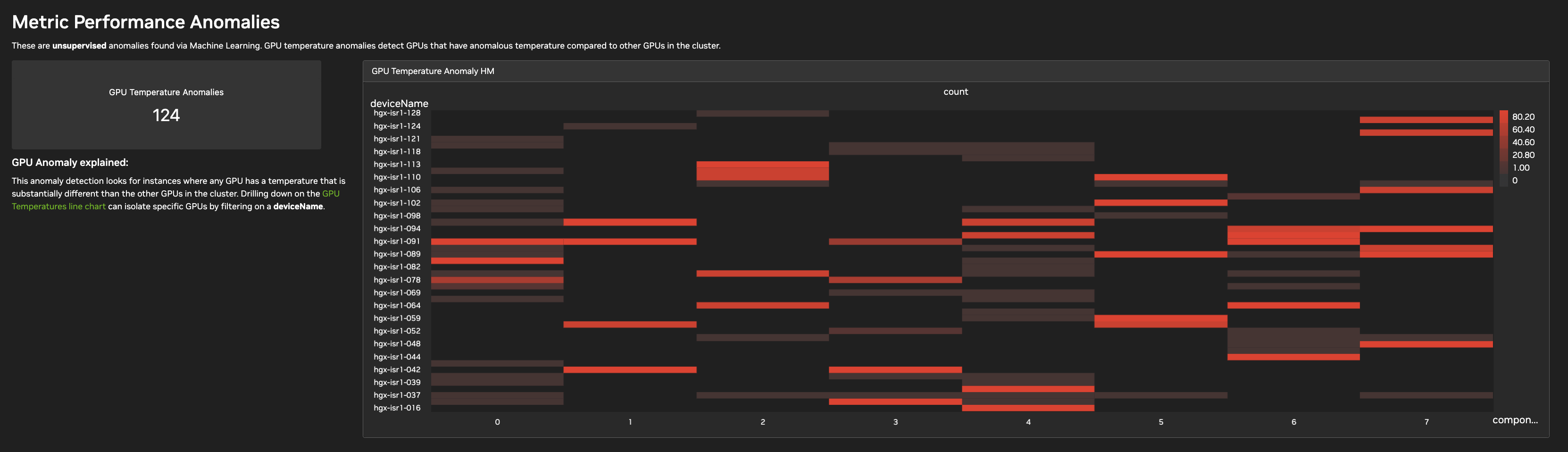The width and height of the screenshot is (1568, 452).
Task: Click device label hgx-isr1-042
Action: click(x=397, y=370)
